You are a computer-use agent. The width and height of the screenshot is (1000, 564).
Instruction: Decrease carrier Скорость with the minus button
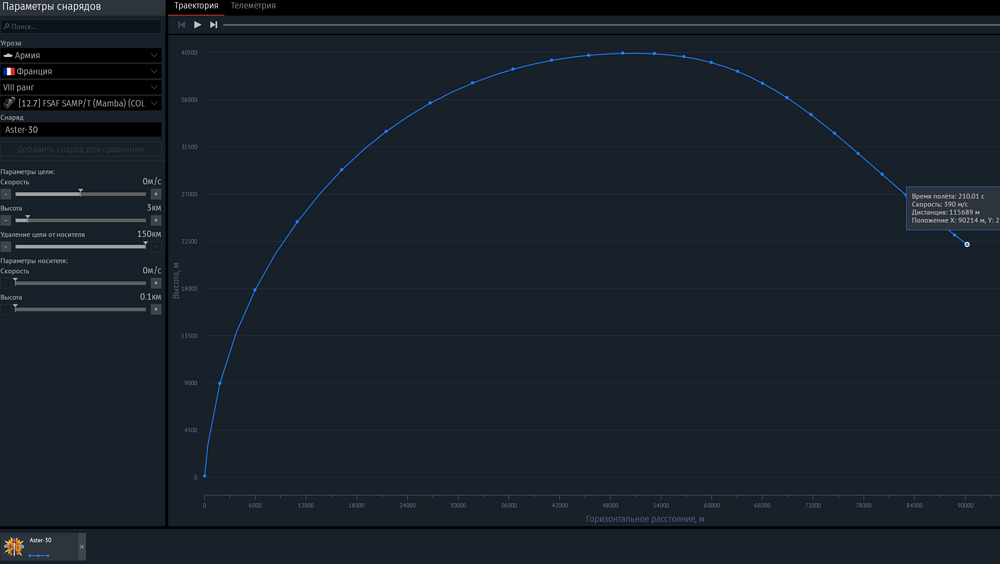pos(6,283)
